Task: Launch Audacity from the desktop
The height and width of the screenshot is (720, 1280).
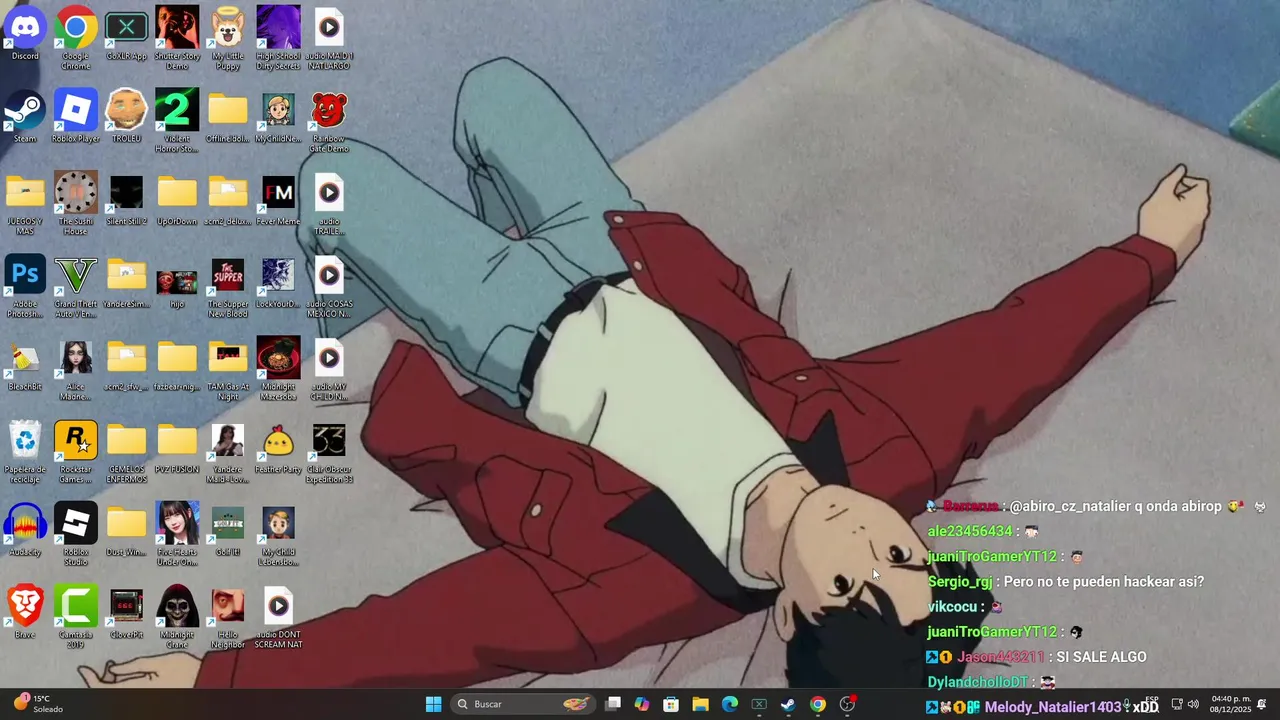Action: [x=25, y=530]
